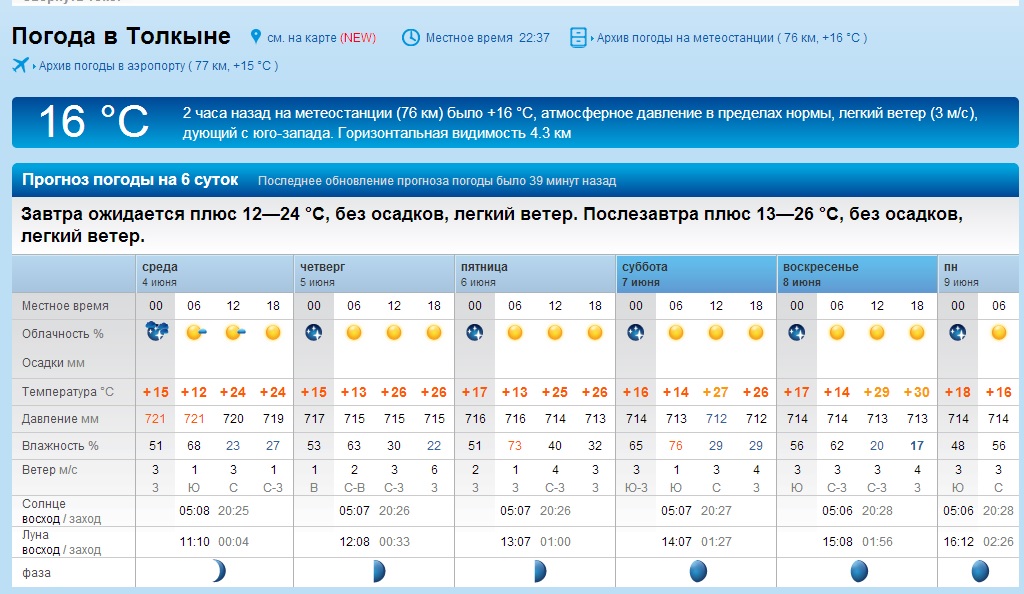Select Wednesday 00:00 cloudy night cloudiness icon
Viewport: 1024px width, 594px height.
coord(155,332)
